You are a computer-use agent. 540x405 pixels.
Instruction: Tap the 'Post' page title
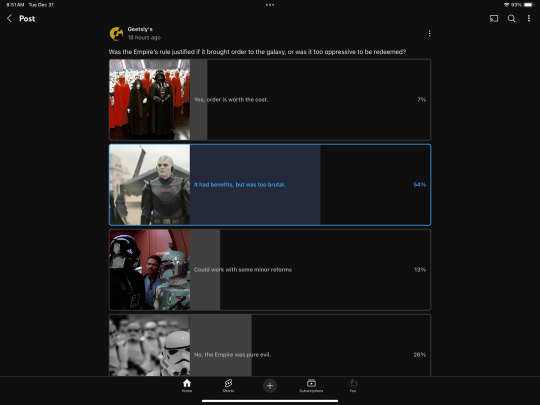(27, 19)
